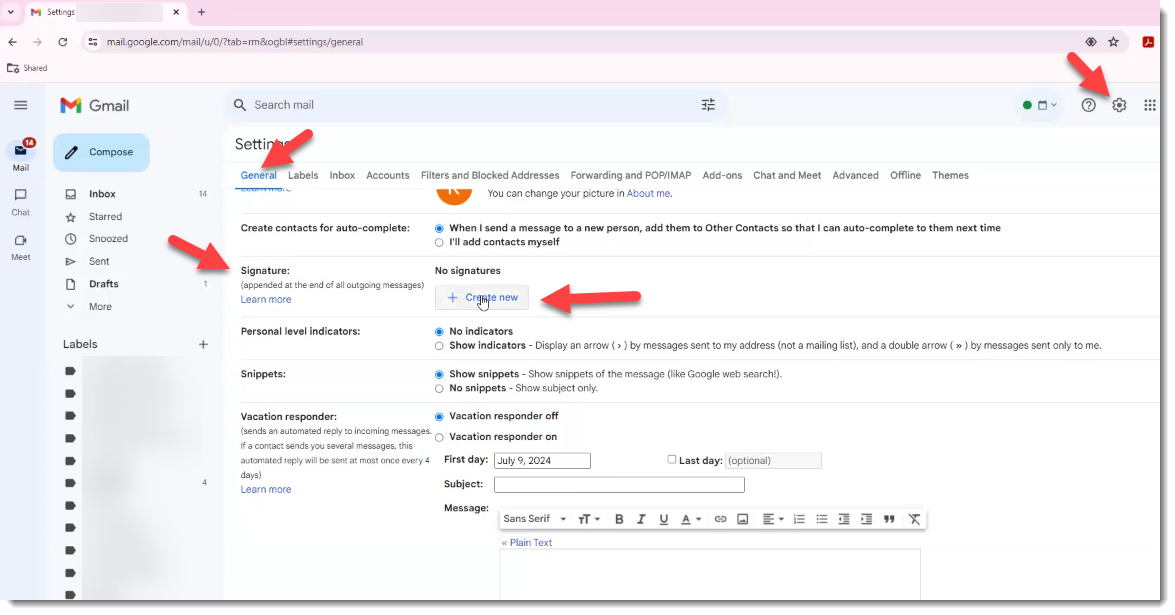Open Forwarding and POP/IMAP tab
Image resolution: width=1175 pixels, height=615 pixels.
[x=631, y=175]
